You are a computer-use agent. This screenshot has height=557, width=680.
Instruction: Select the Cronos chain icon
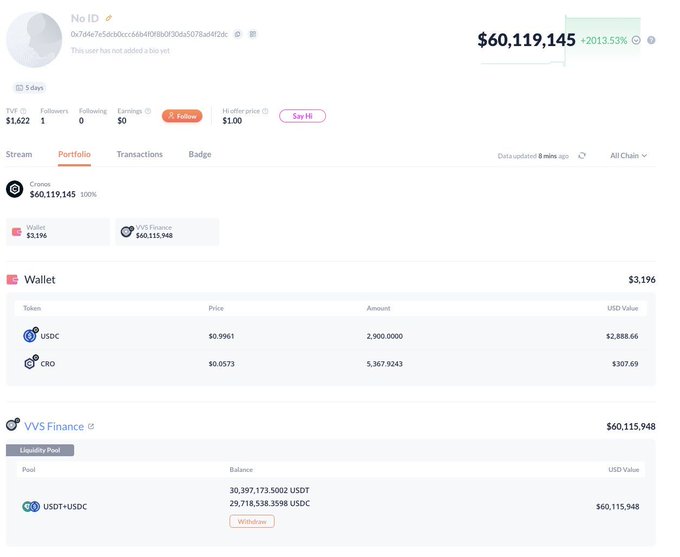15,189
